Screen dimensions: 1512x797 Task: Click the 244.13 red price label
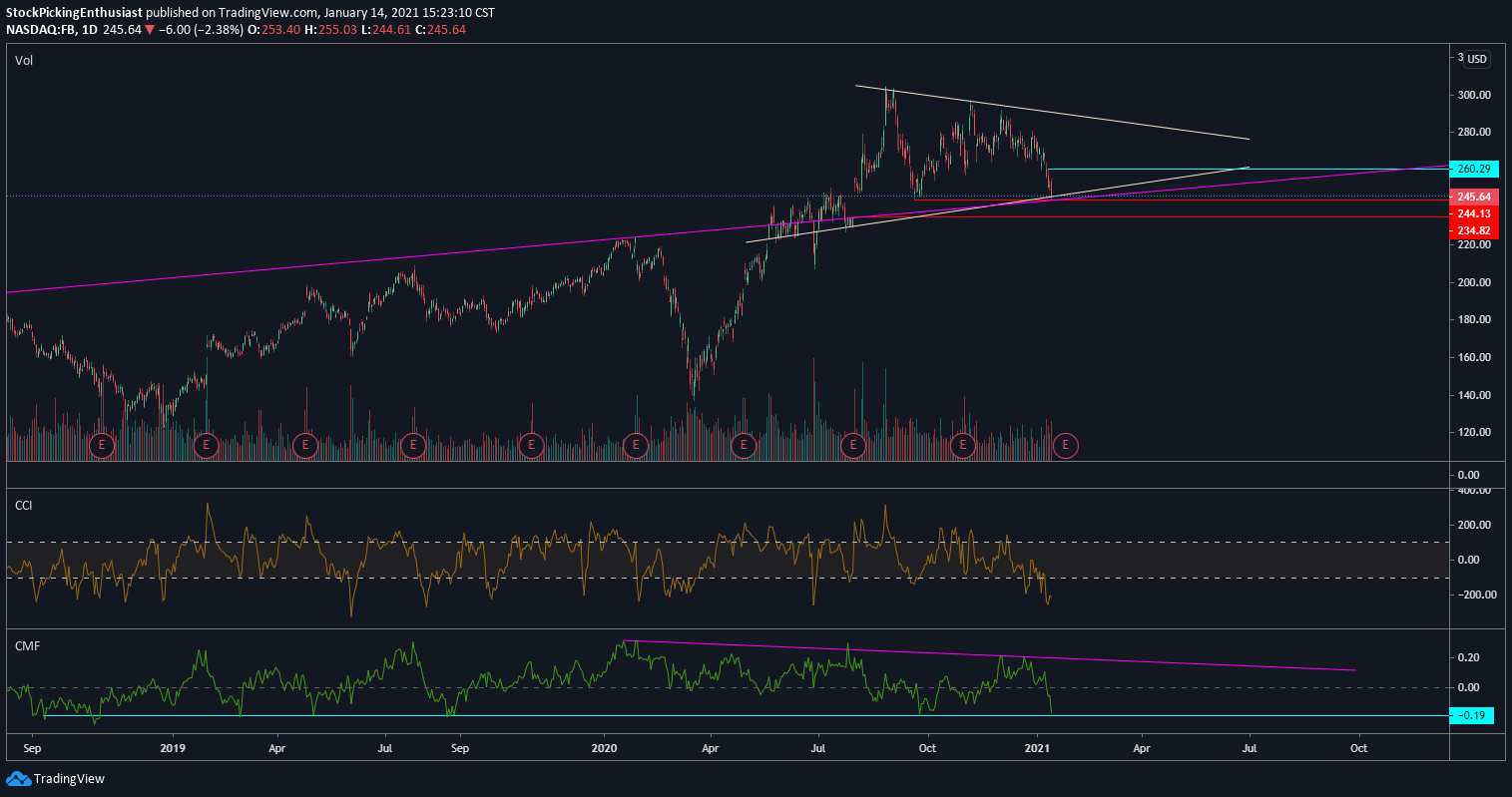(x=1474, y=213)
